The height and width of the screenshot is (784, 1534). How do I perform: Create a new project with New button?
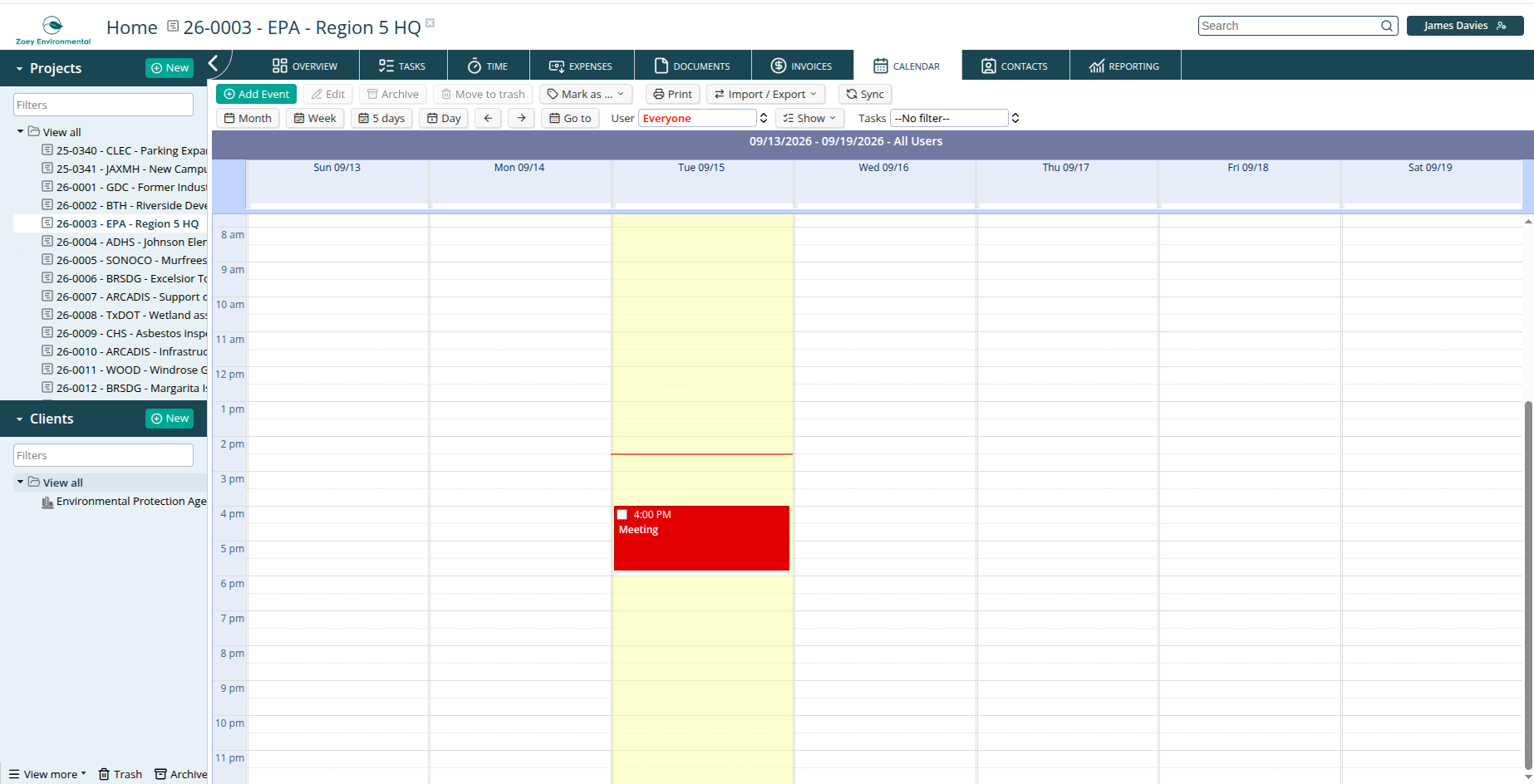coord(170,68)
